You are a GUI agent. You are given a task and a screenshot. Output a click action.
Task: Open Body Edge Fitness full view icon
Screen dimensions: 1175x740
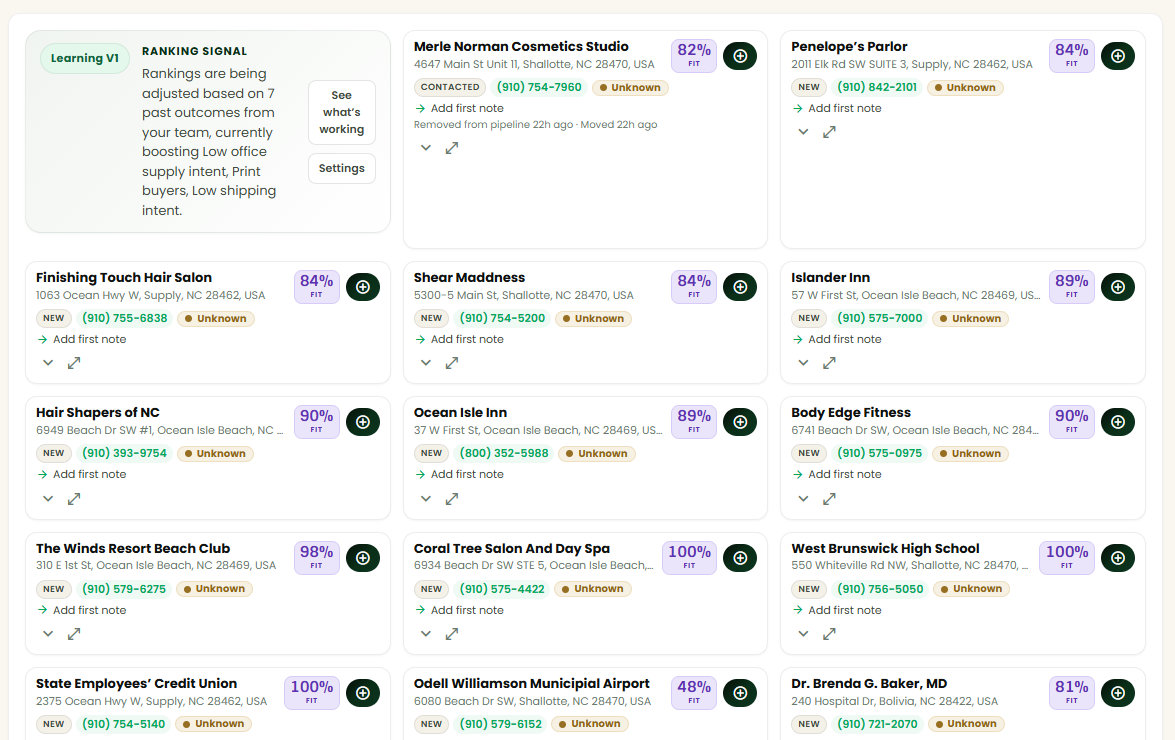(x=830, y=499)
